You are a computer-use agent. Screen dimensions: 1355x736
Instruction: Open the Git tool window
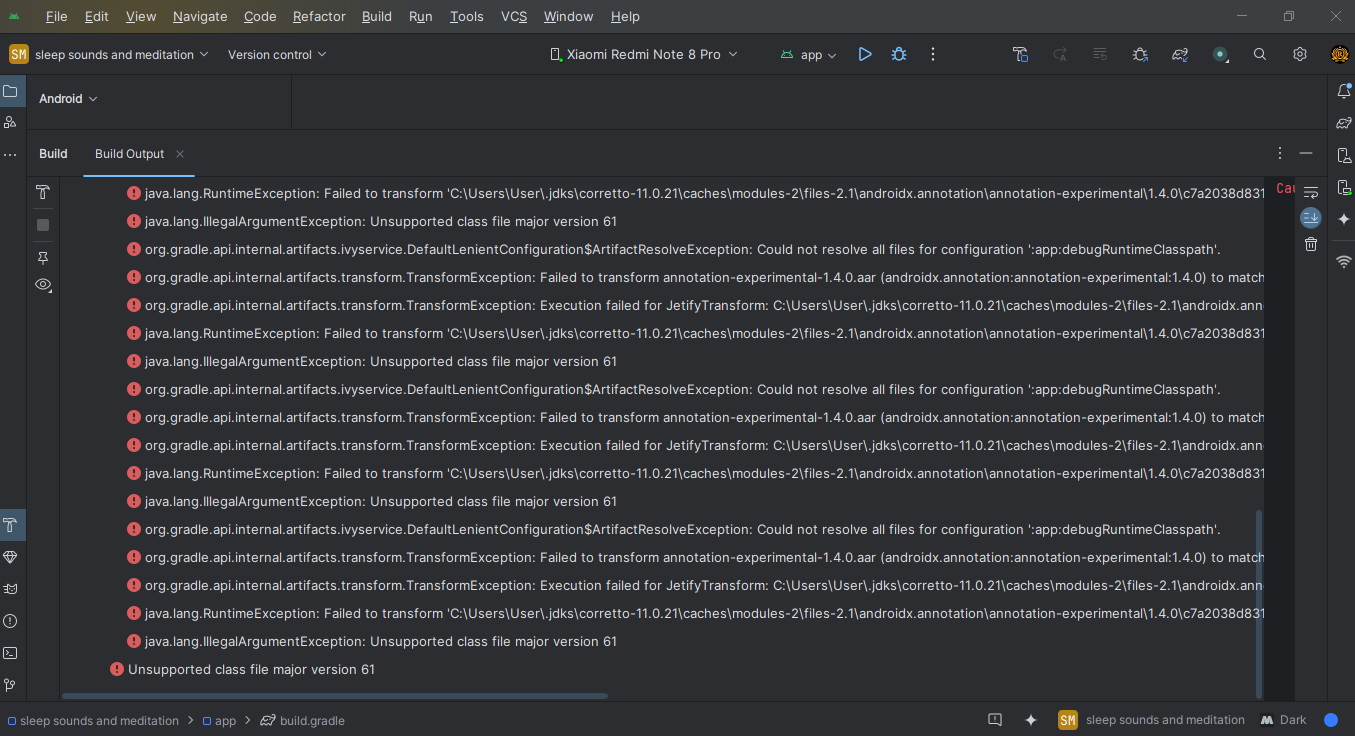10,685
